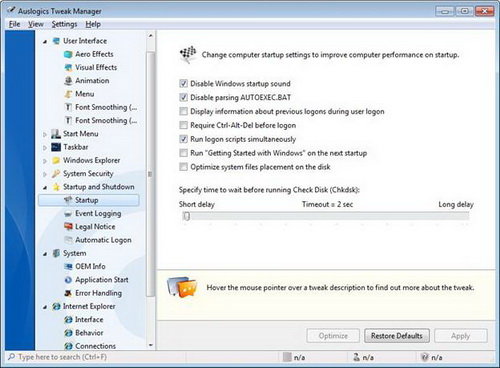Click the Chkdsk delay slider track

327,216
